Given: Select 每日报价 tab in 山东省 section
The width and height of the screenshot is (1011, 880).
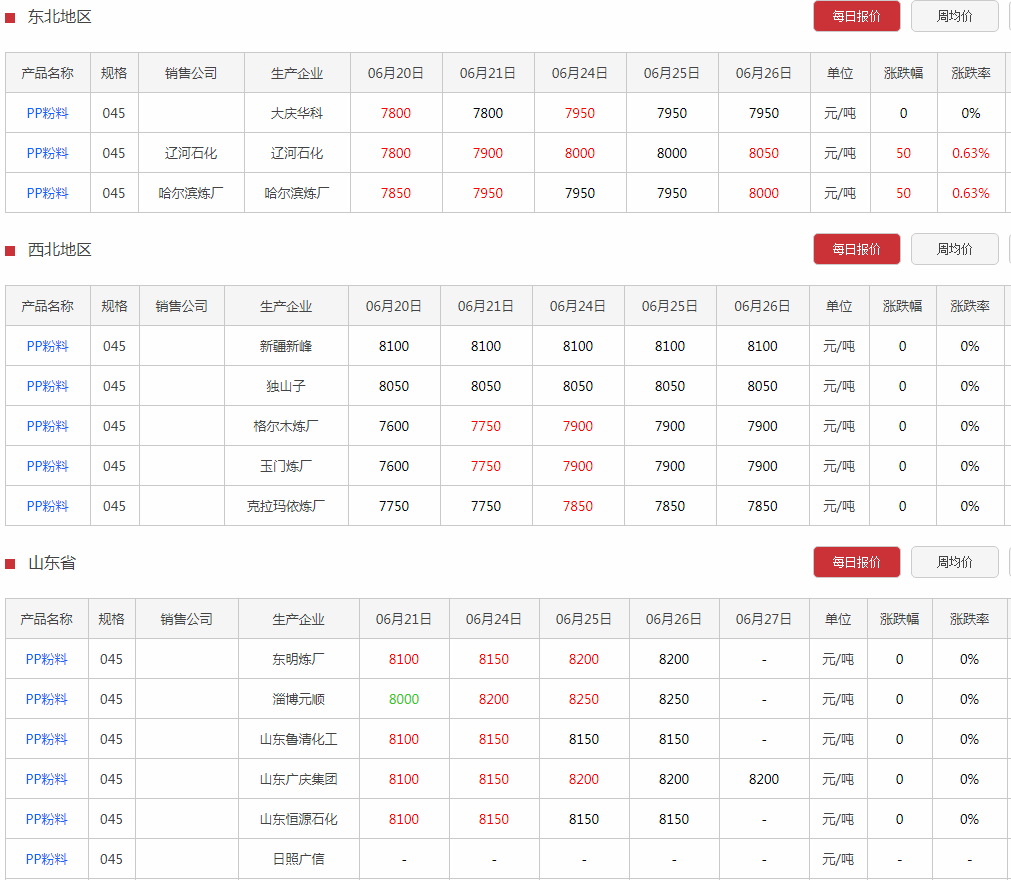Looking at the screenshot, I should click(x=856, y=562).
